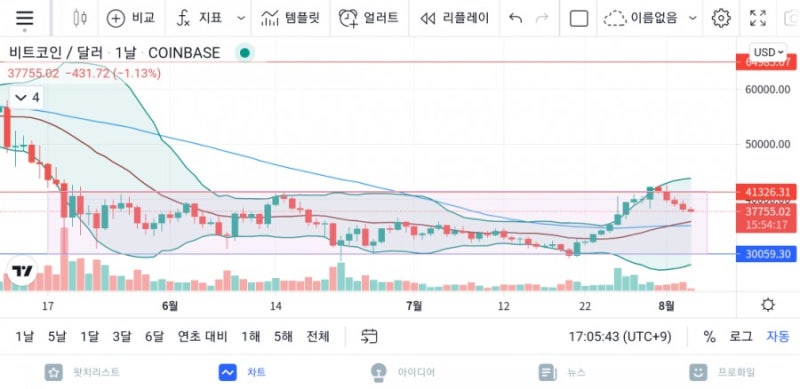Open the 아이디어 ideas tab
This screenshot has height=389, width=800.
click(x=403, y=372)
